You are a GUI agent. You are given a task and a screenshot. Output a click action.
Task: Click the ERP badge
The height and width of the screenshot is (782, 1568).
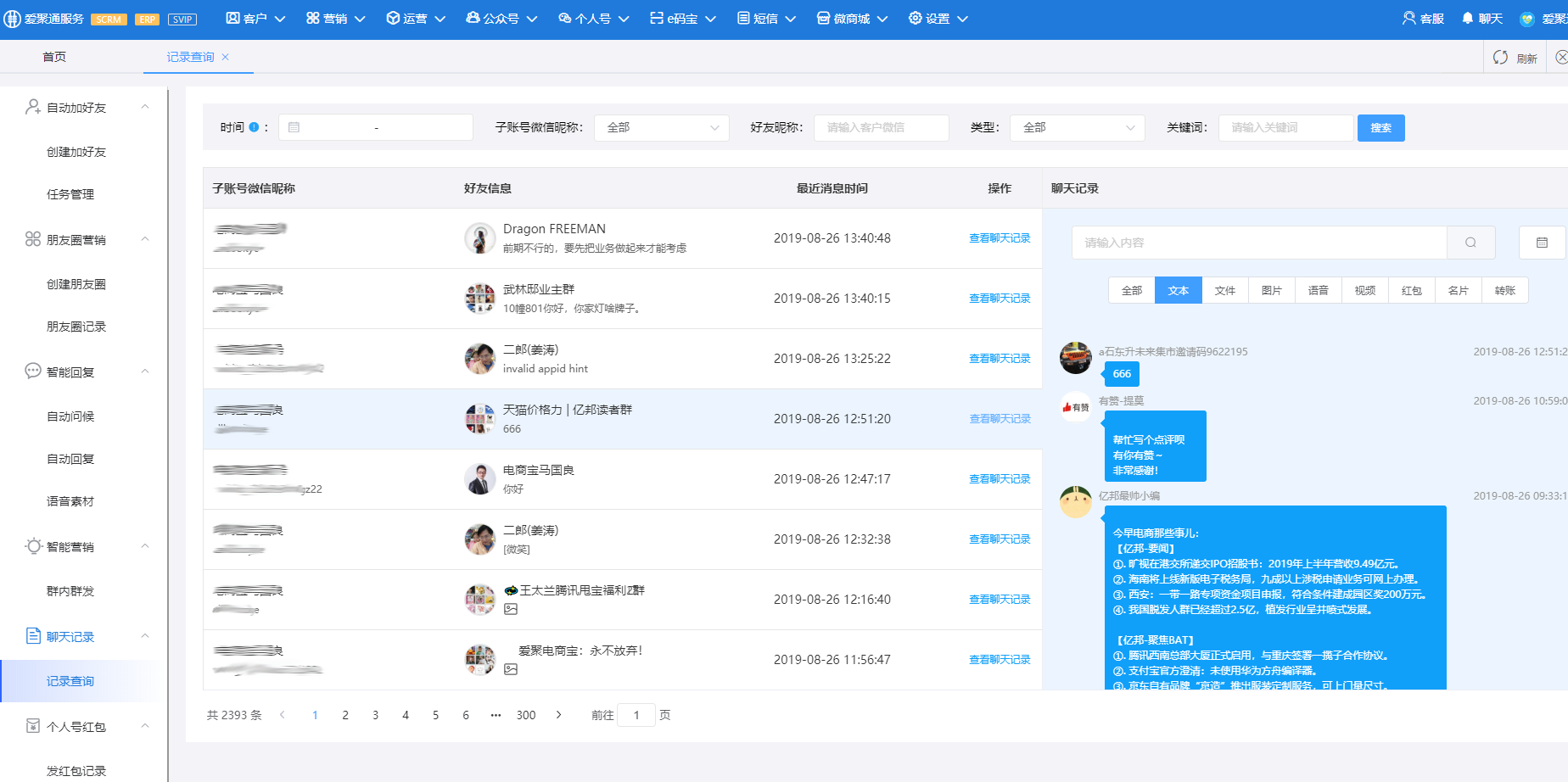pyautogui.click(x=148, y=20)
